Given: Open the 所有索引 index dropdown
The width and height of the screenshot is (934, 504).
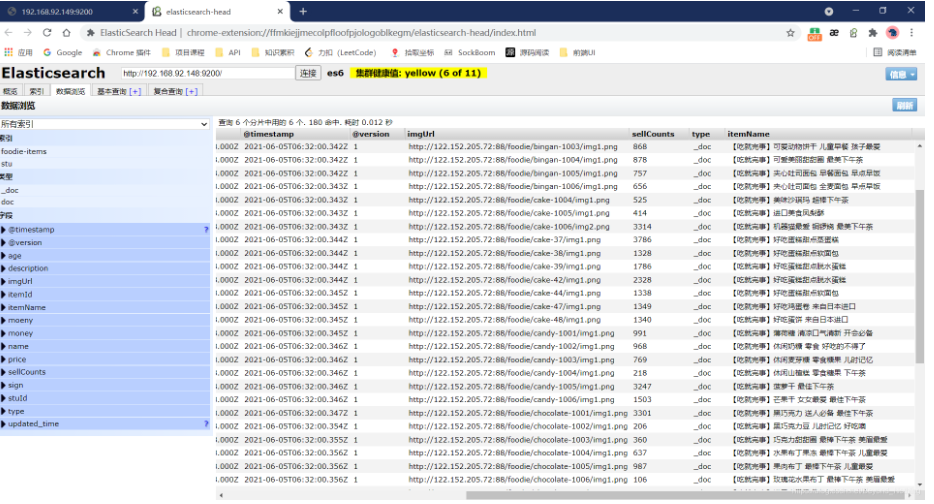Looking at the screenshot, I should click(105, 124).
